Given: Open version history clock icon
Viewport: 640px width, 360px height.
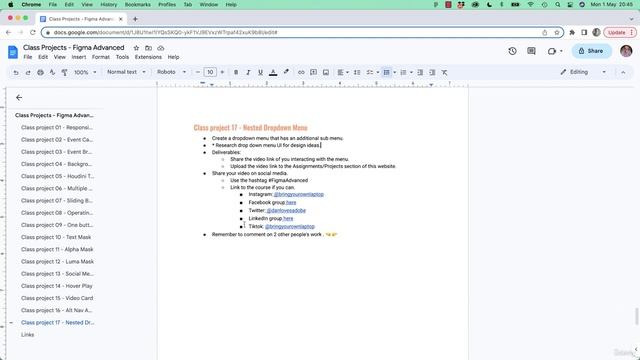Looking at the screenshot, I should pyautogui.click(x=512, y=51).
